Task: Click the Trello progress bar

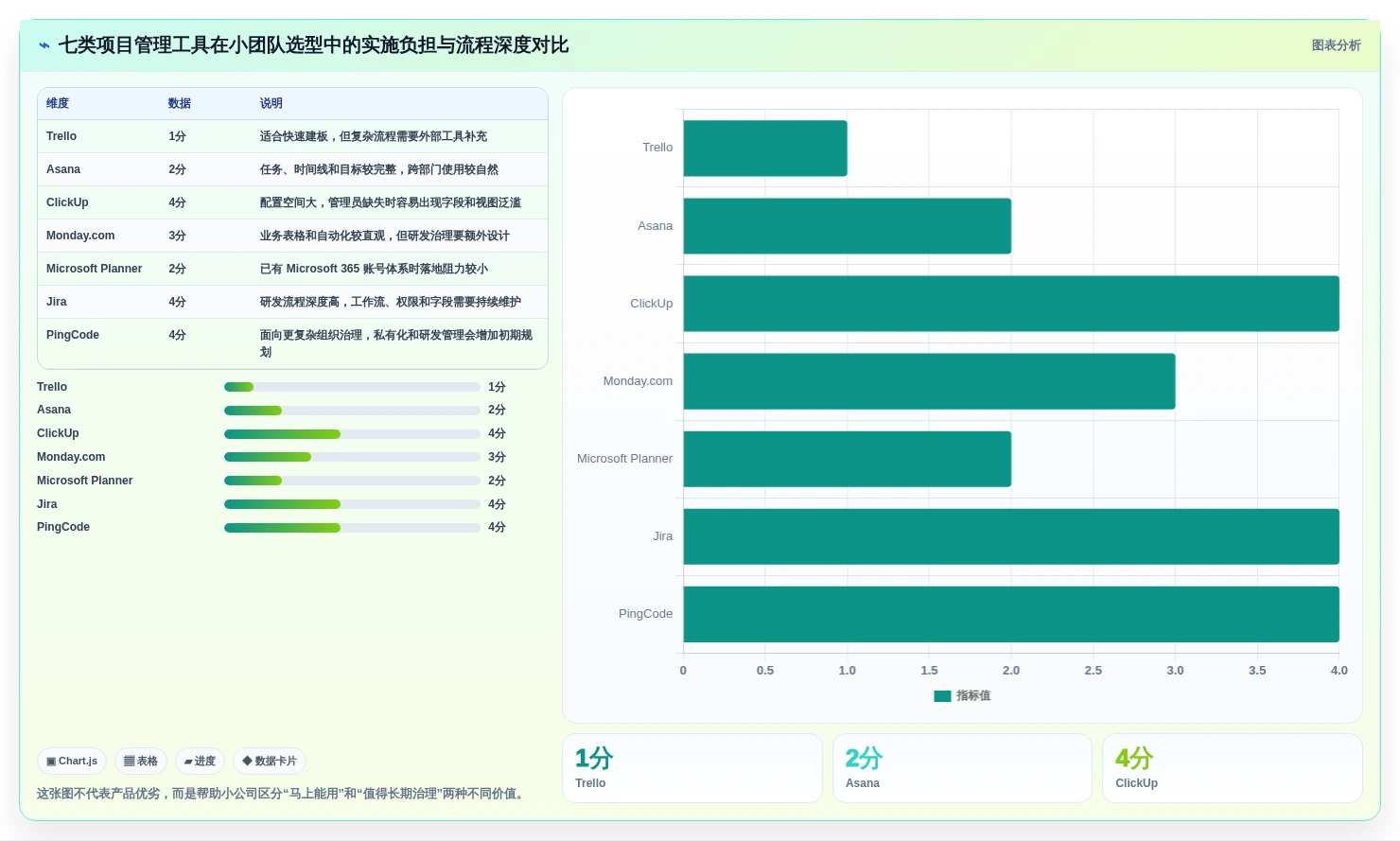Action: (352, 387)
